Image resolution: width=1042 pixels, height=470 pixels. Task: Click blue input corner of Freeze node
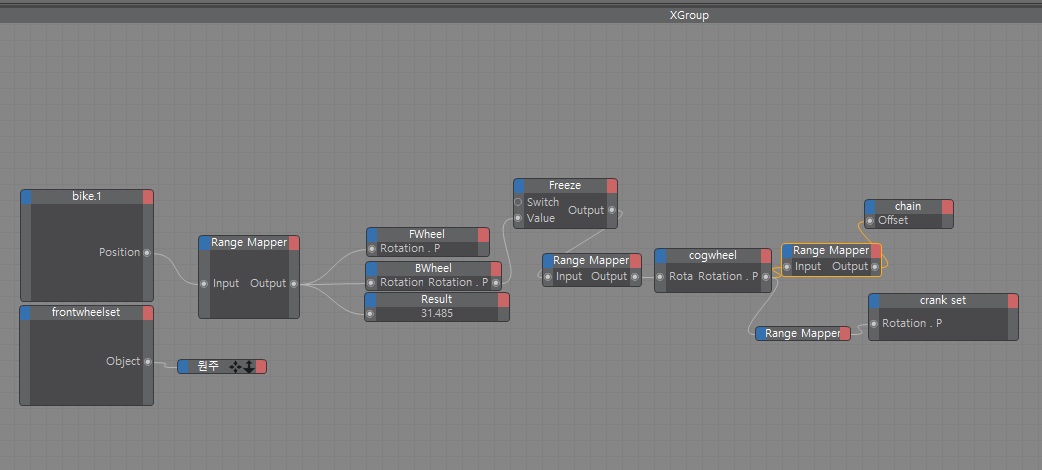tap(519, 186)
